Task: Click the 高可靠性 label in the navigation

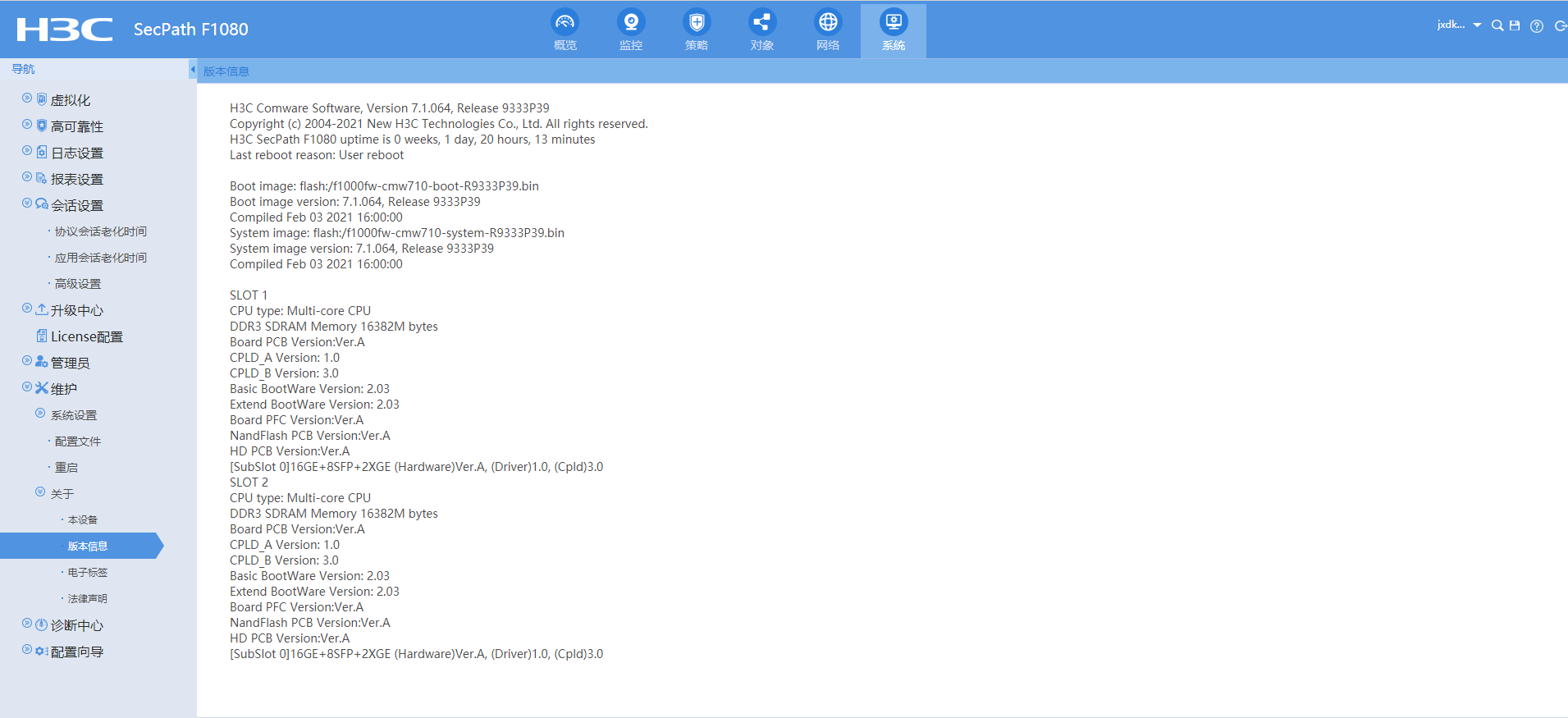Action: coord(77,126)
